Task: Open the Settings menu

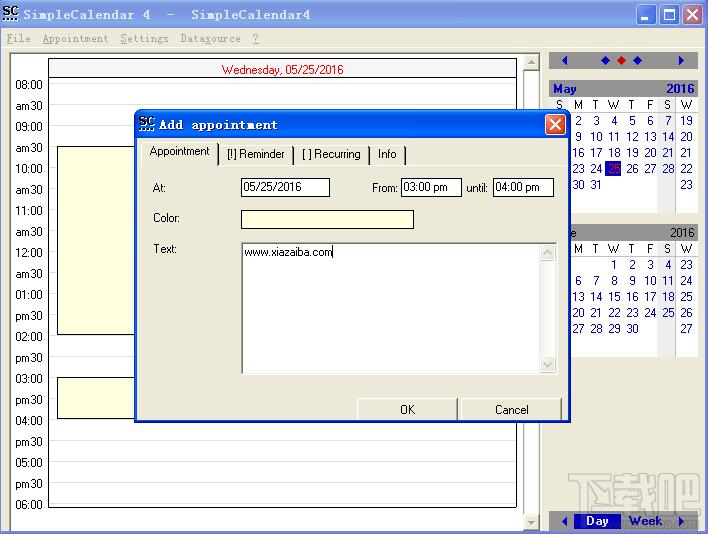Action: coord(144,38)
